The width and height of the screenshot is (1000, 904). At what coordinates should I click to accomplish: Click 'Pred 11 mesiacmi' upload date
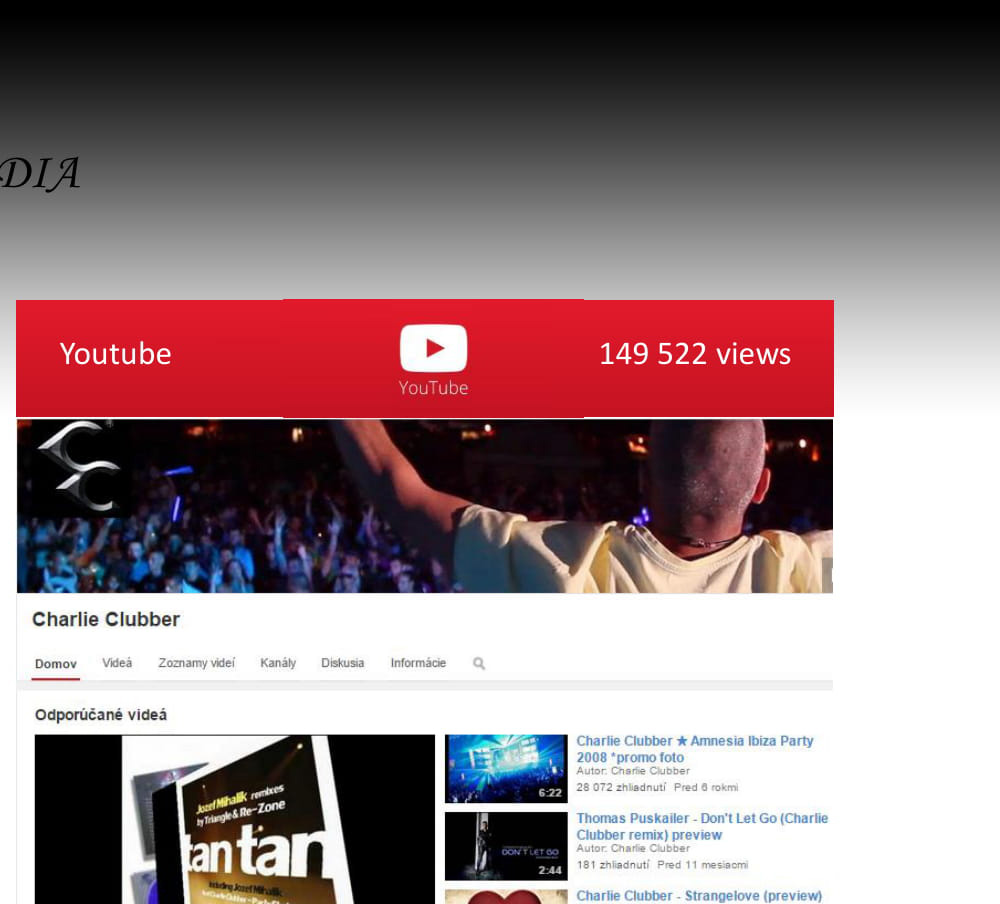pos(703,864)
